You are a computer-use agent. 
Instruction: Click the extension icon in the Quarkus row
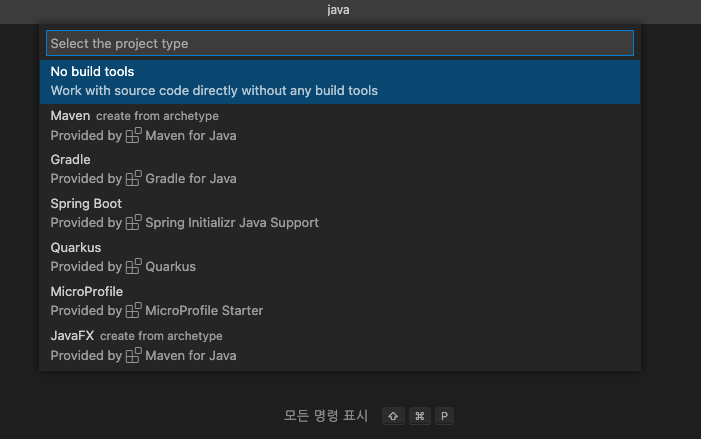click(134, 266)
